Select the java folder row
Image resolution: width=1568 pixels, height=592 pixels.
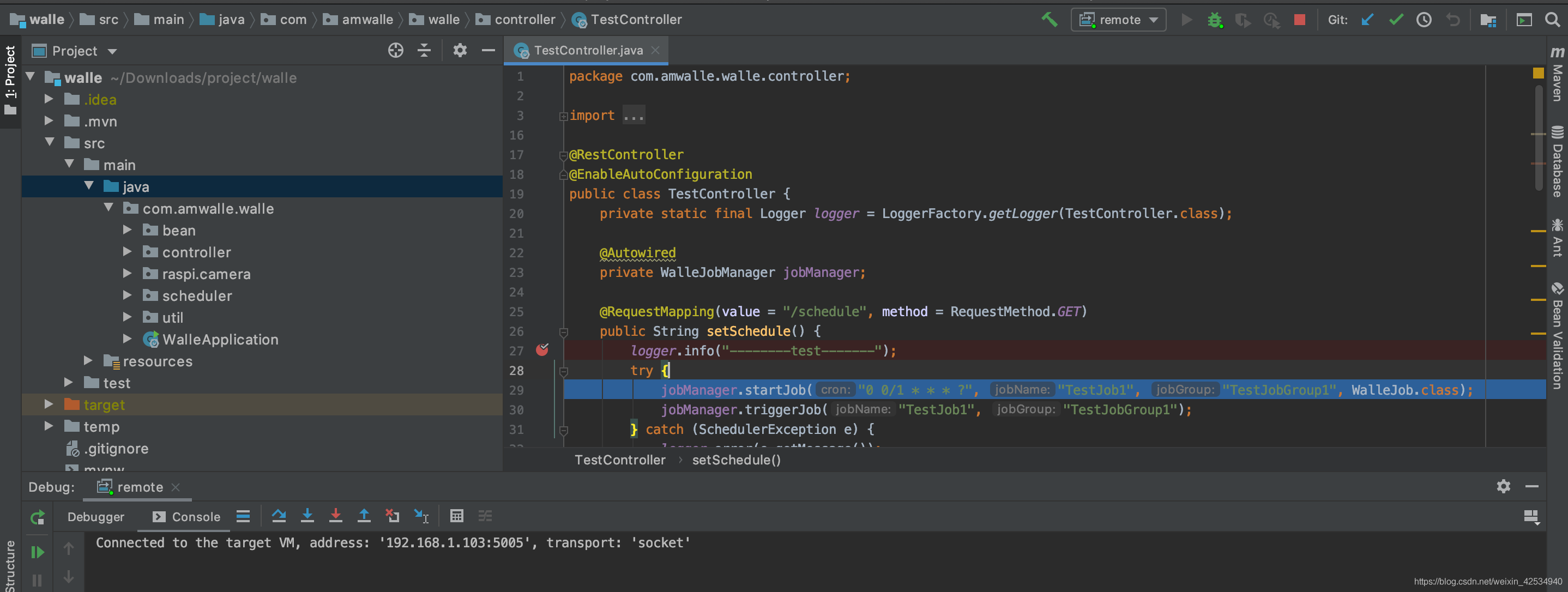pyautogui.click(x=262, y=187)
